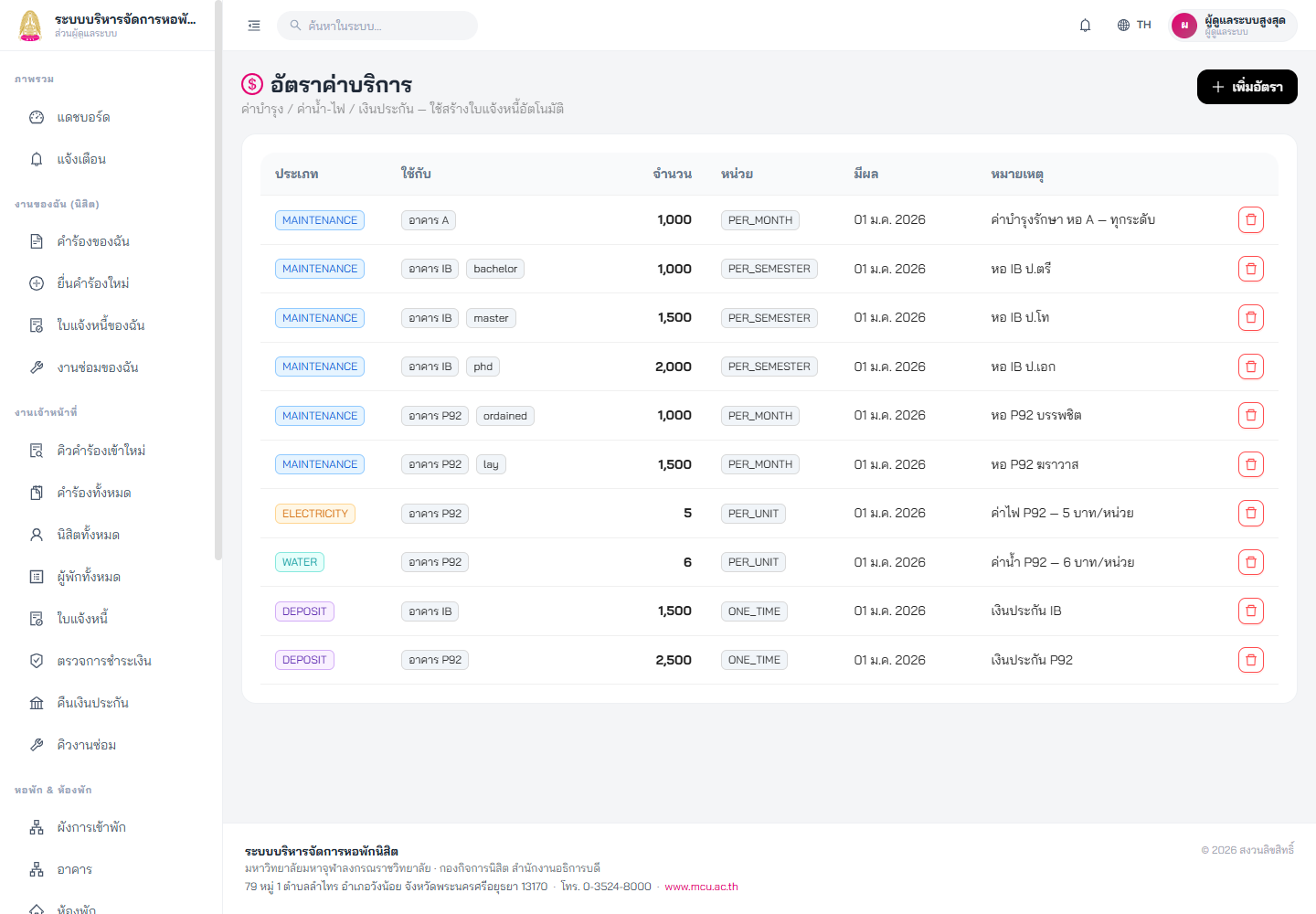Click the อาคาร A tag
This screenshot has height=914, width=1316.
click(429, 220)
